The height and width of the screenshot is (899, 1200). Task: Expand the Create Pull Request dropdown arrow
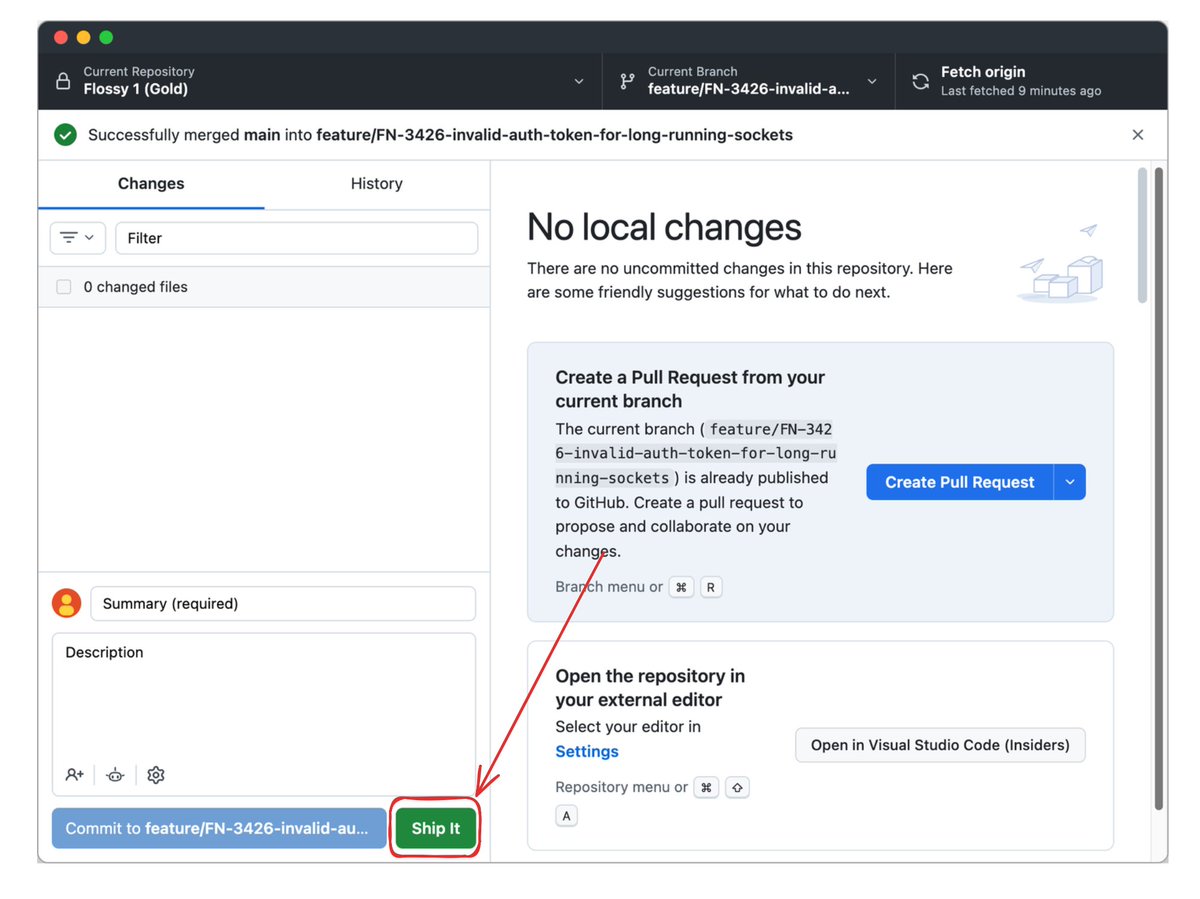(x=1070, y=482)
